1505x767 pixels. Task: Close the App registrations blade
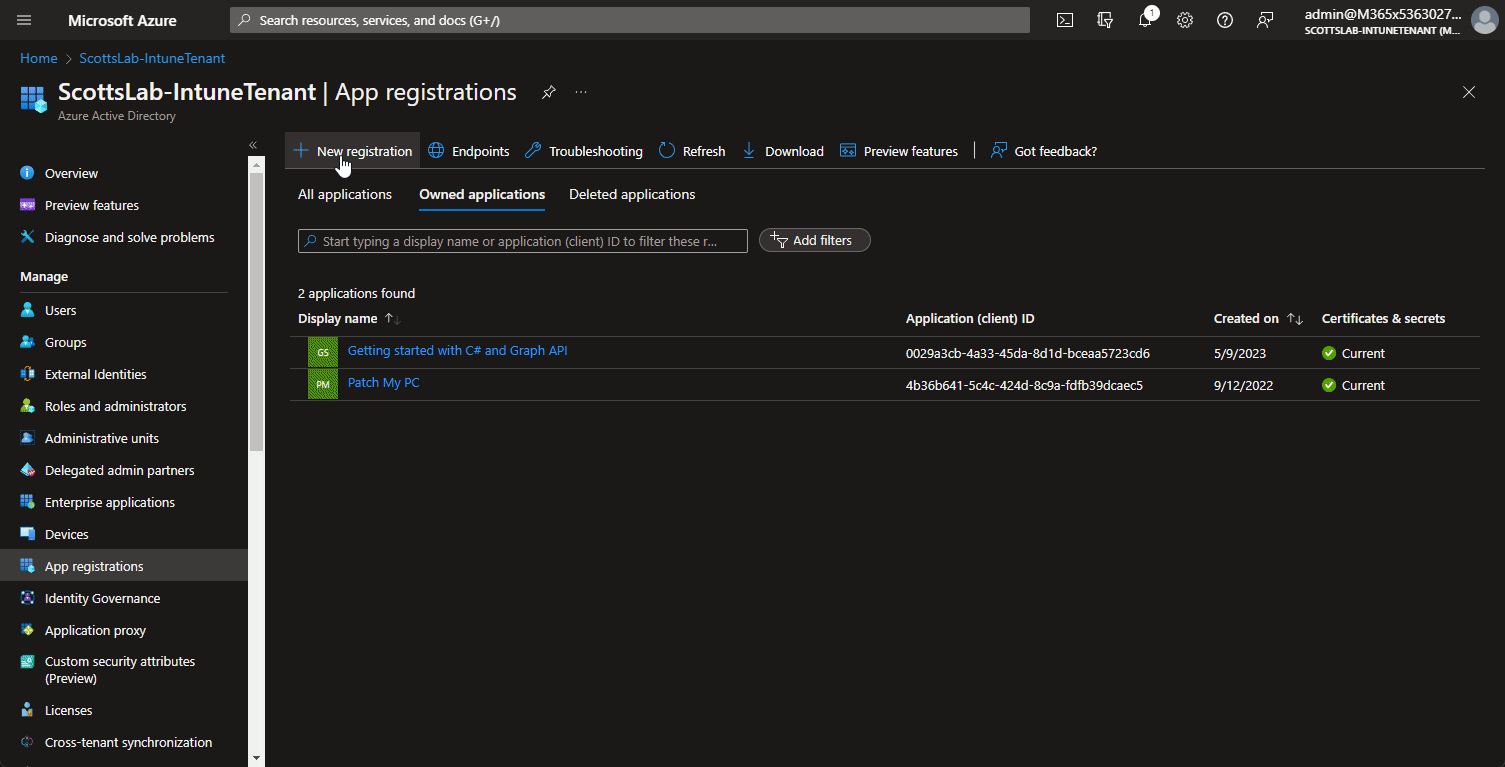[1469, 92]
